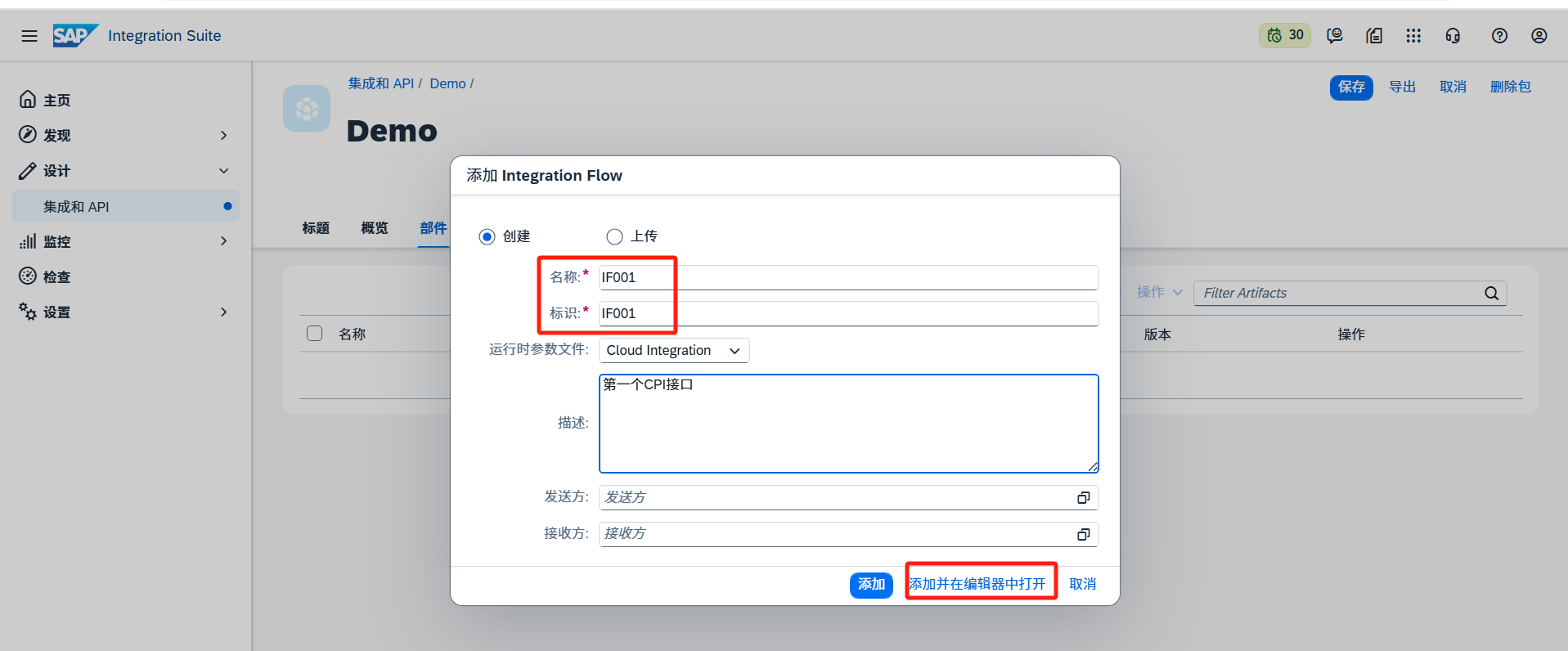Click the pencil icon beside 设计

pos(28,170)
